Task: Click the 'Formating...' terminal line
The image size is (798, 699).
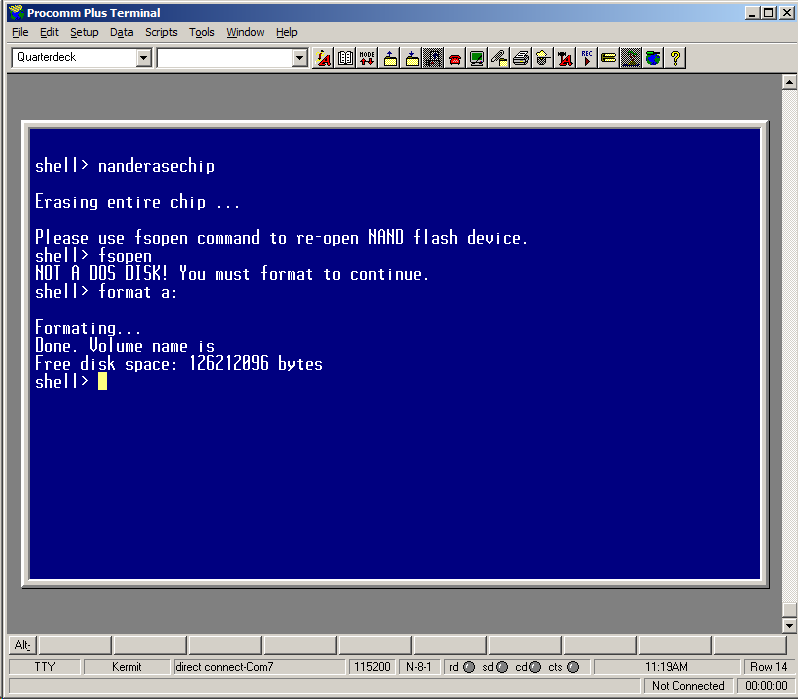Action: (x=88, y=328)
